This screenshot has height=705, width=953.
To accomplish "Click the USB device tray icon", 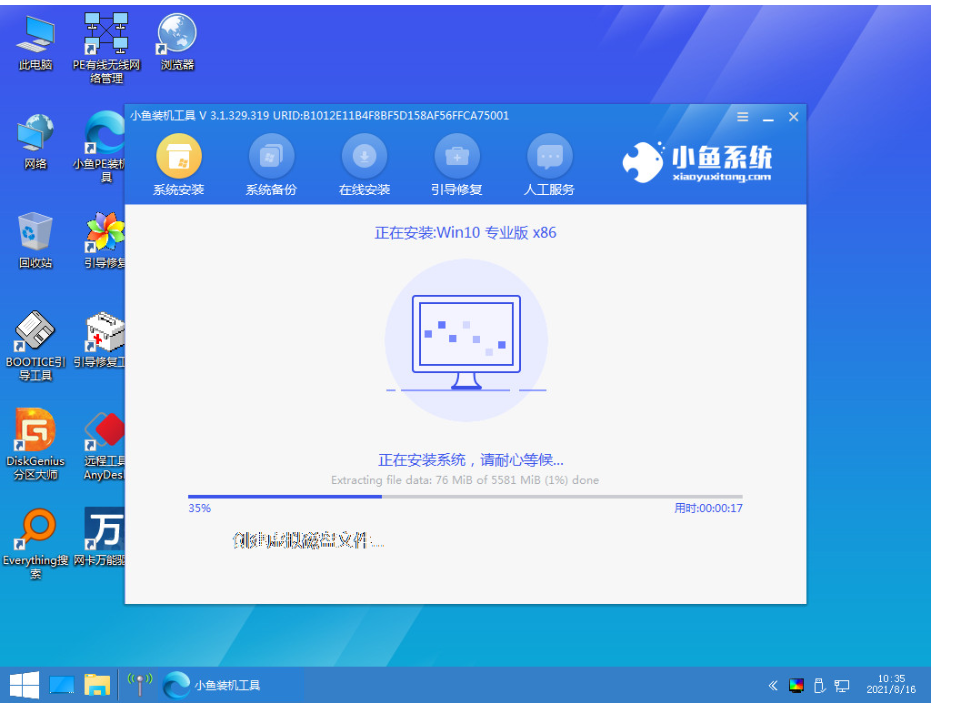I will [819, 686].
